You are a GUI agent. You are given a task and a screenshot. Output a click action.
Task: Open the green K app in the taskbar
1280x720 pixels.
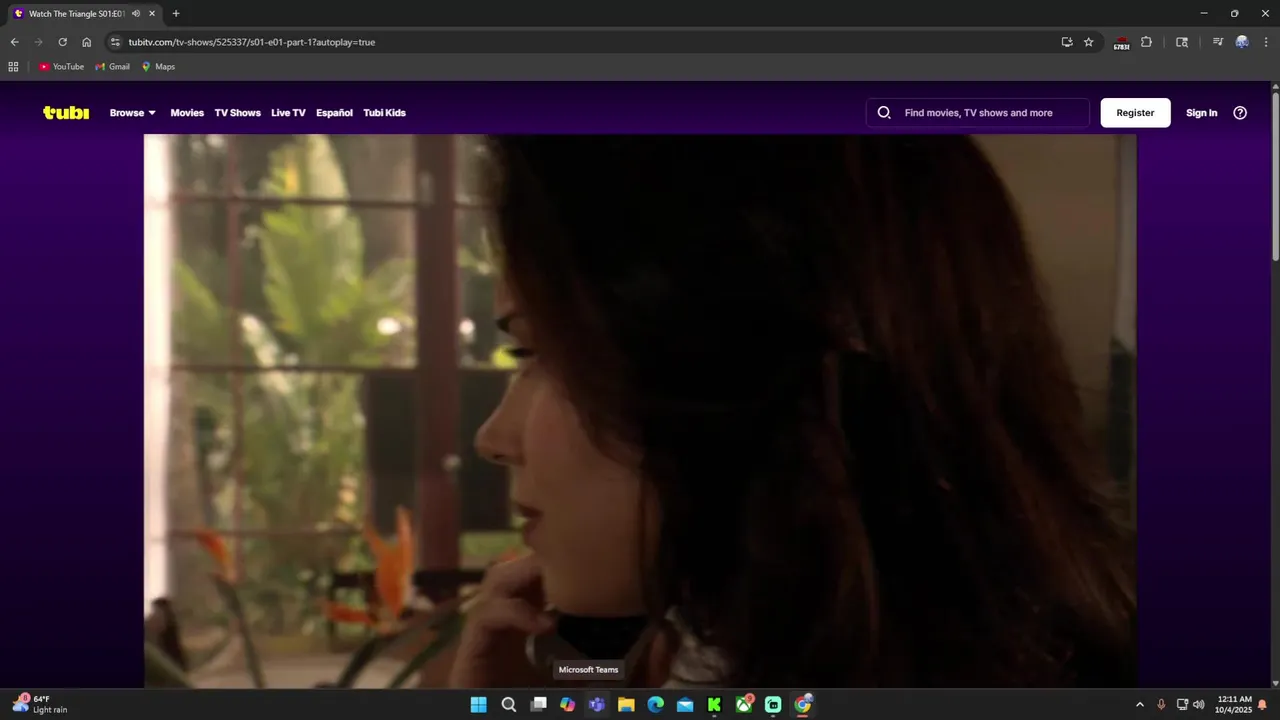point(715,705)
